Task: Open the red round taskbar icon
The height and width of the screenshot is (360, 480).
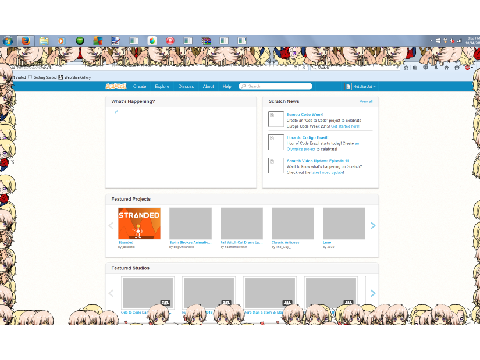Action: pyautogui.click(x=170, y=41)
